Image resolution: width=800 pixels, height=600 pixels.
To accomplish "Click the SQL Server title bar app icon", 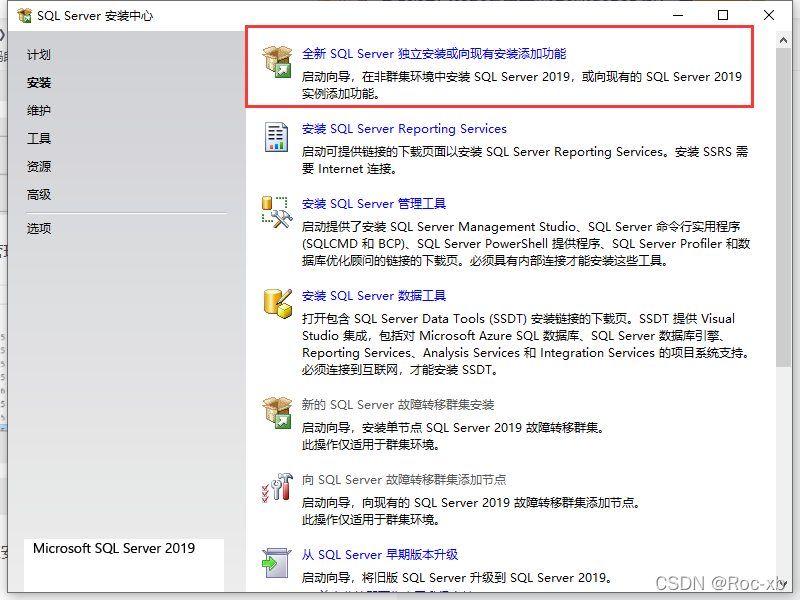I will point(24,16).
